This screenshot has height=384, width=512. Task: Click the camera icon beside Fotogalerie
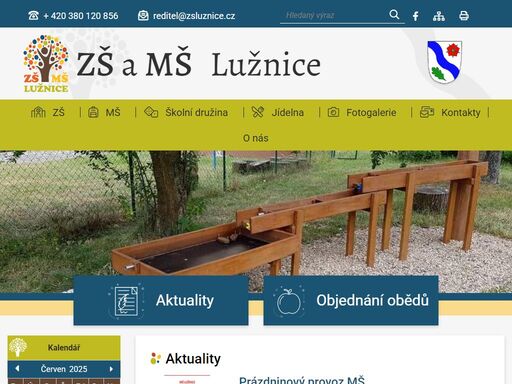[333, 112]
